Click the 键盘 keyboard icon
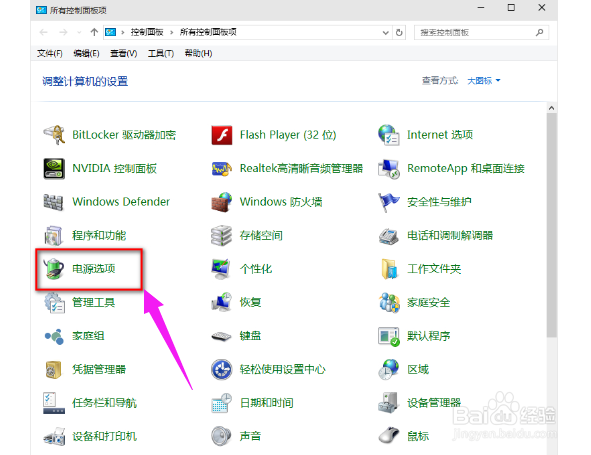The height and width of the screenshot is (455, 591). click(222, 336)
